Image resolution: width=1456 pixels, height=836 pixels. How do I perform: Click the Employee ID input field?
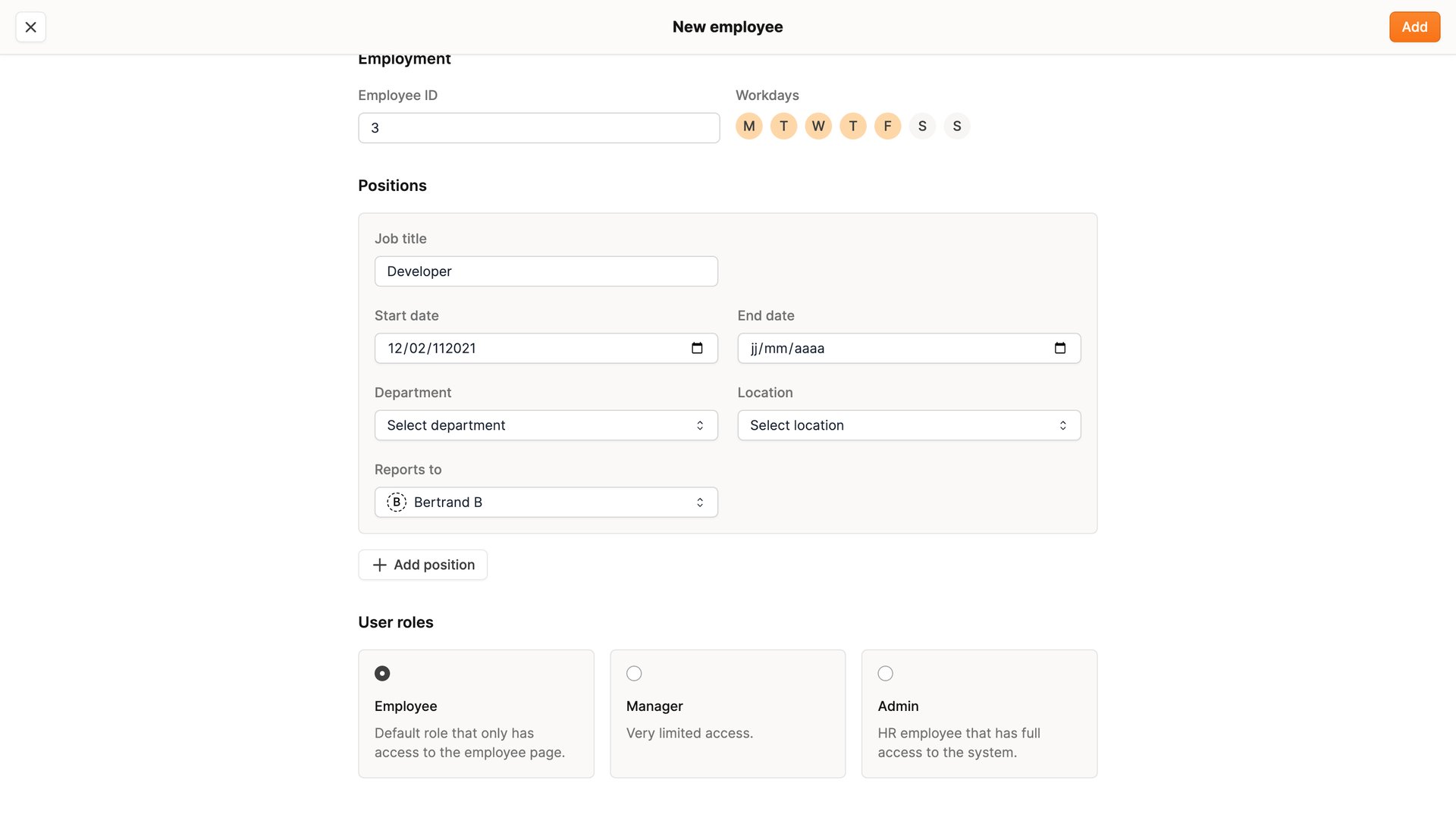538,127
